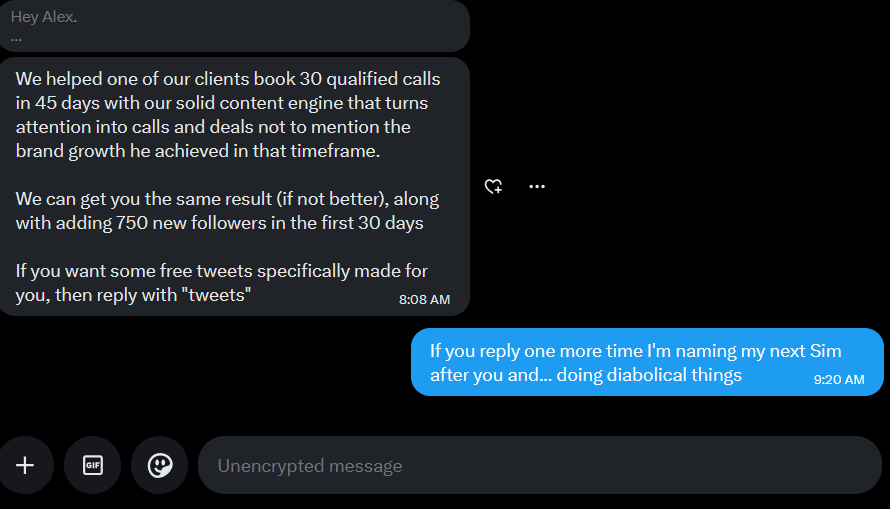Click the 9:20 AM timestamp
This screenshot has height=509, width=890.
pos(839,380)
